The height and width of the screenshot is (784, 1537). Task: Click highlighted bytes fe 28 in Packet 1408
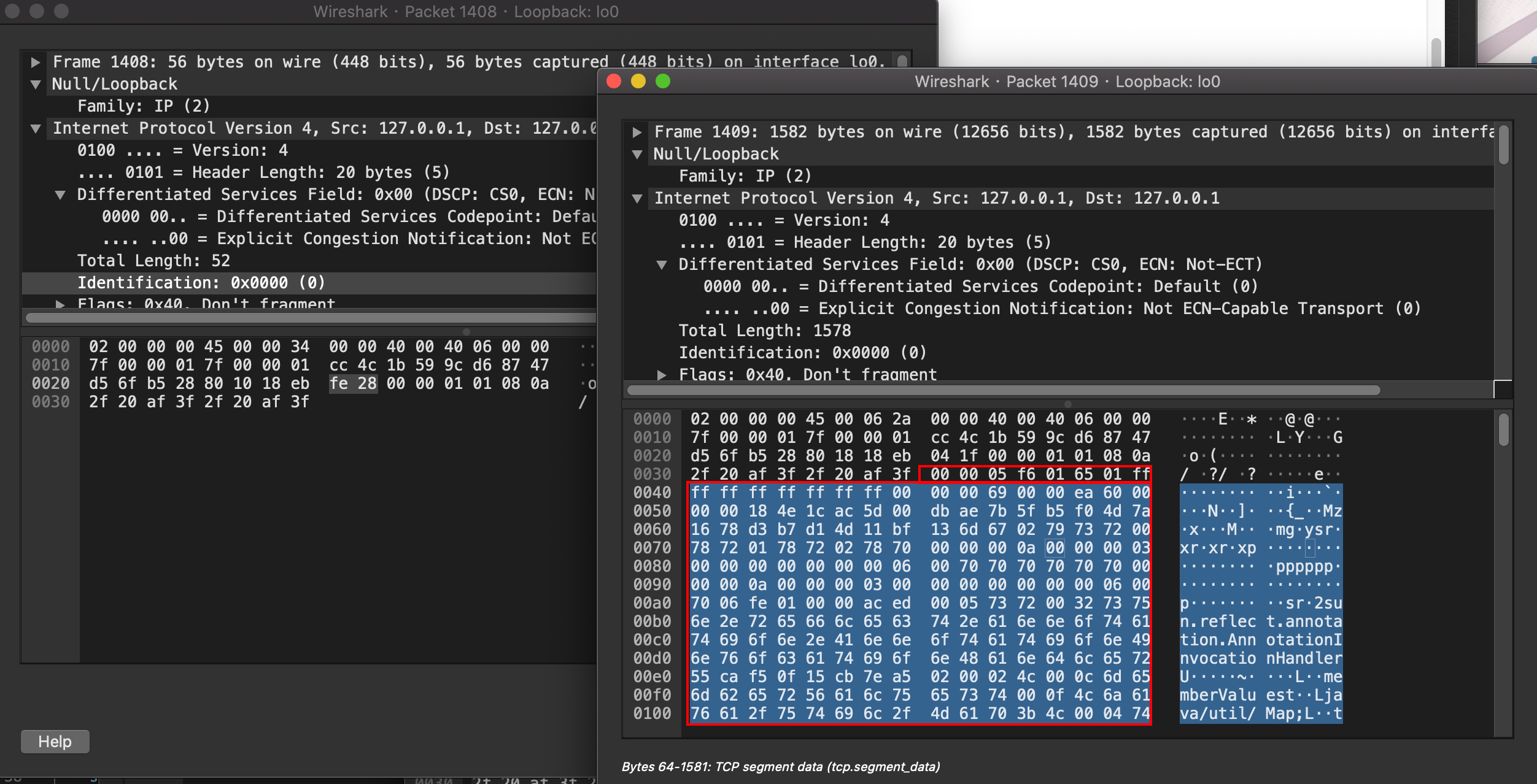coord(353,384)
